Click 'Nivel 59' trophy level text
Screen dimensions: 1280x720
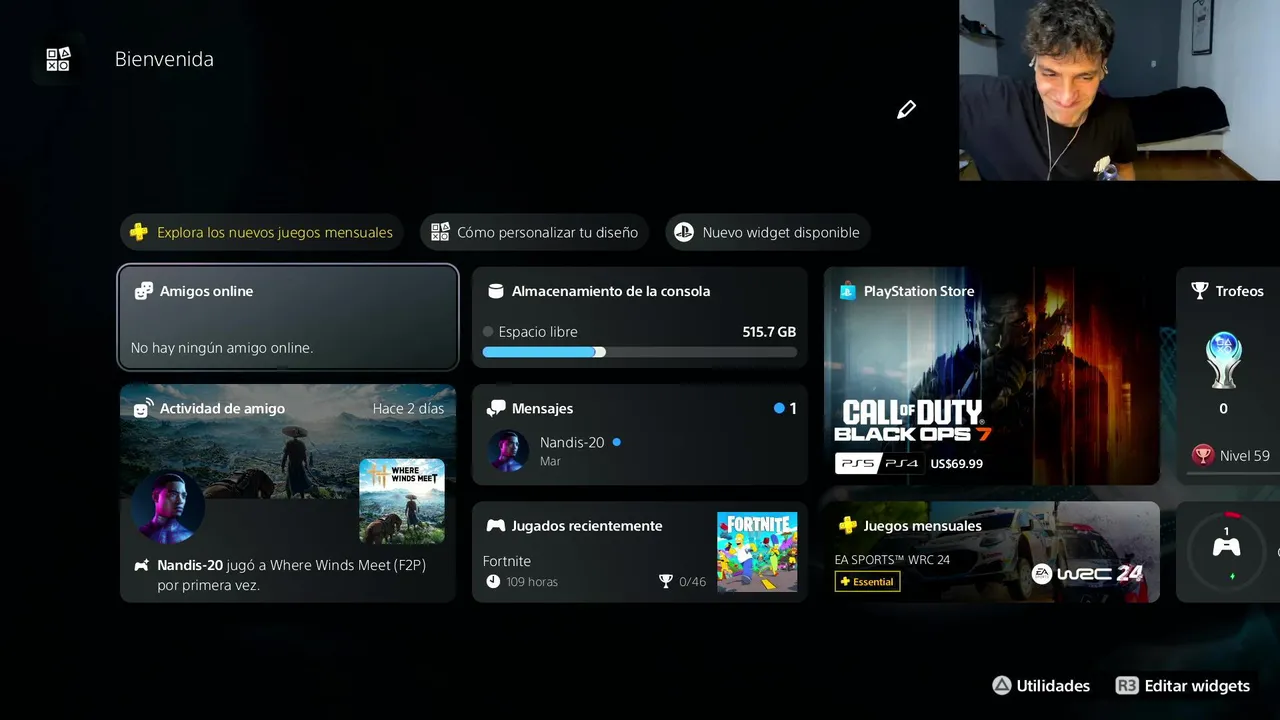[1245, 455]
